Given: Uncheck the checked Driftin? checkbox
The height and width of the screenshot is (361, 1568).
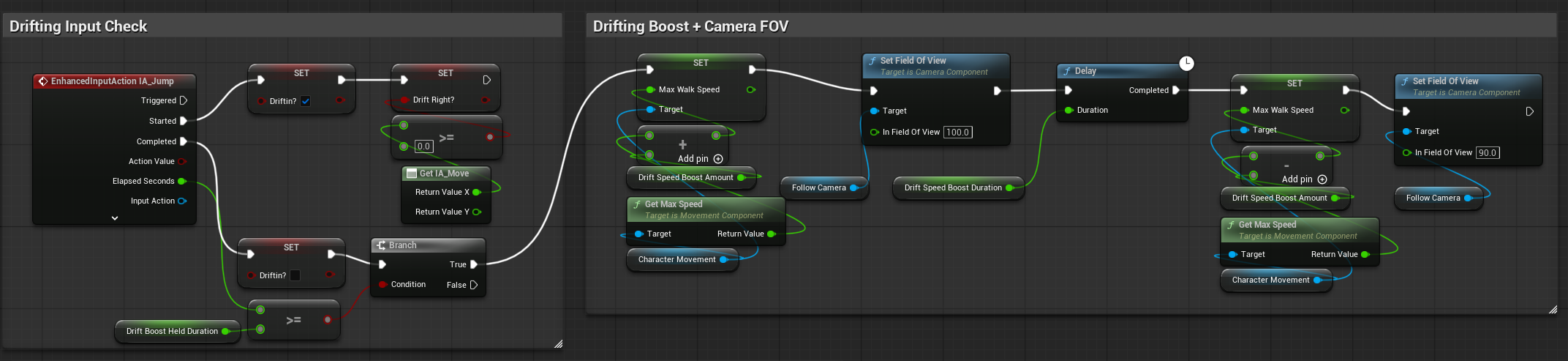Looking at the screenshot, I should tap(306, 101).
